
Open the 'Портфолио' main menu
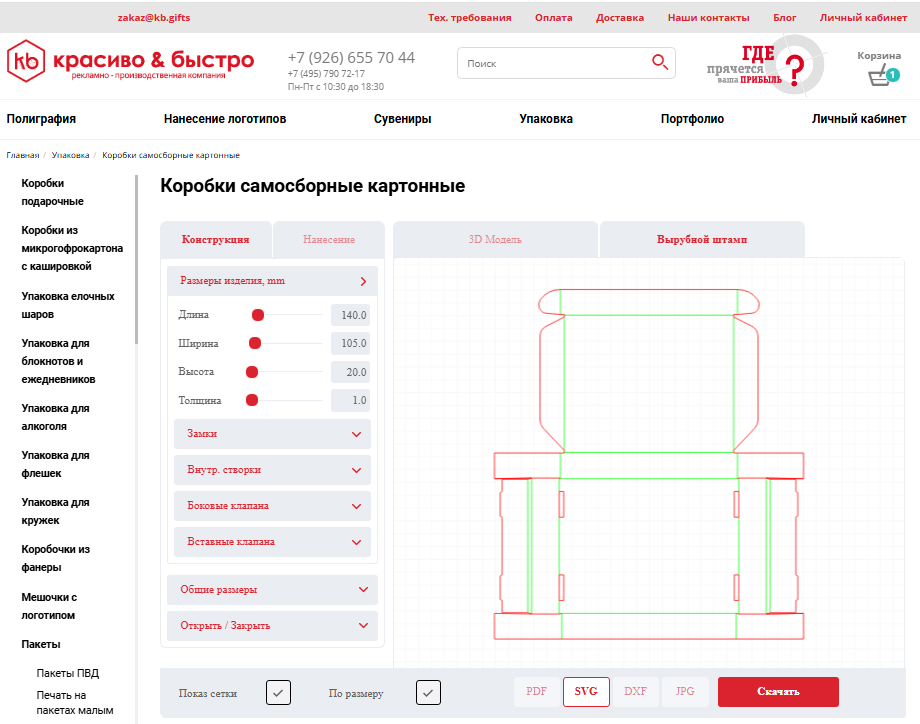(x=692, y=119)
